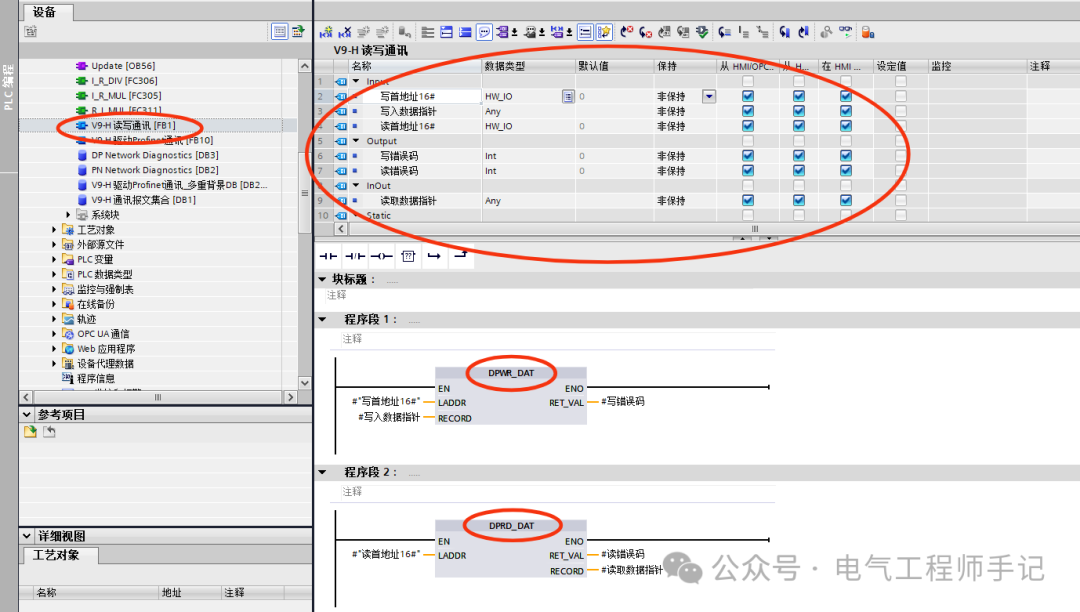This screenshot has height=612, width=1080.
Task: Click the open branch icon
Action: click(x=434, y=256)
